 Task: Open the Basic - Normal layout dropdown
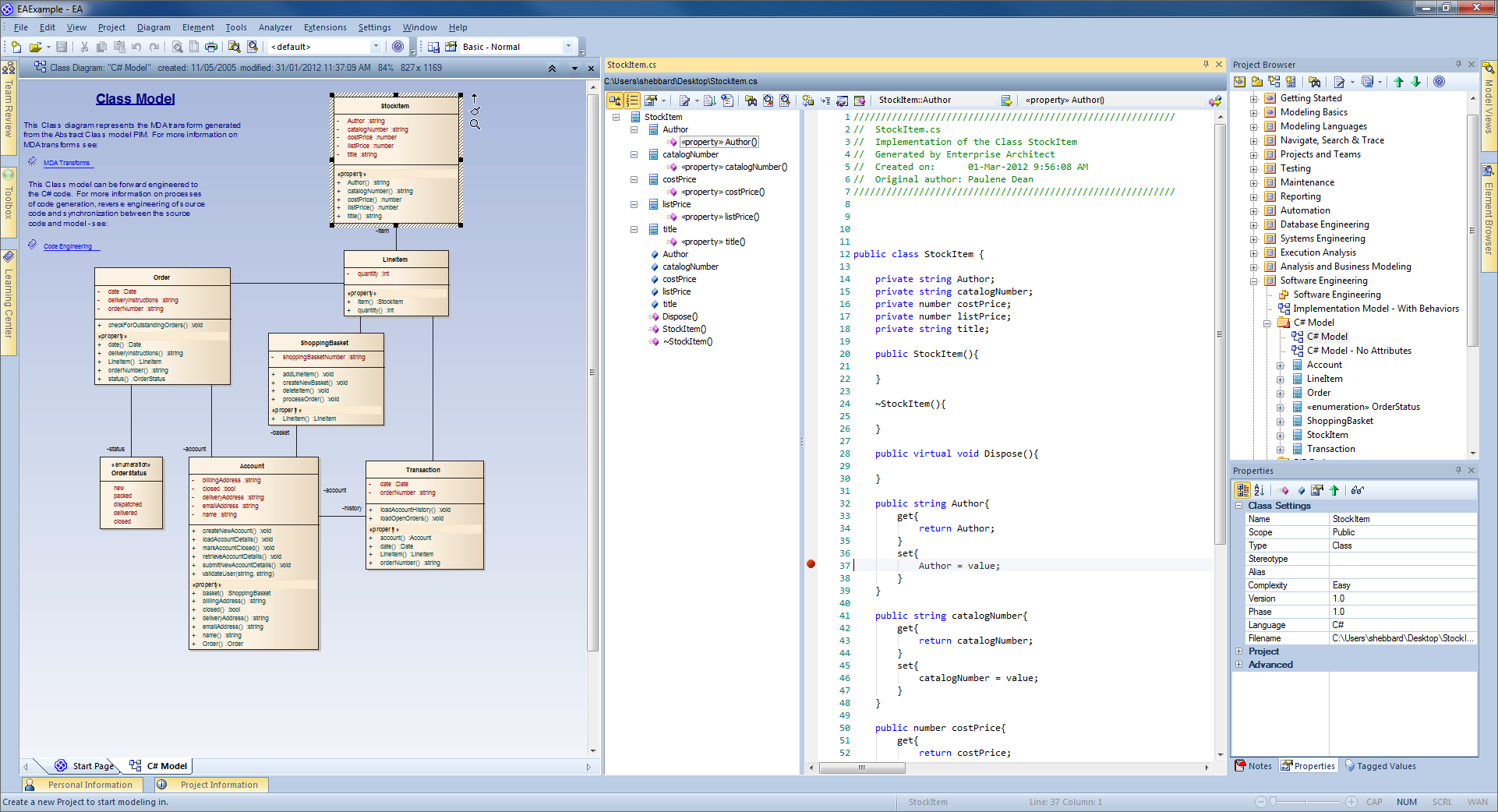(x=567, y=47)
